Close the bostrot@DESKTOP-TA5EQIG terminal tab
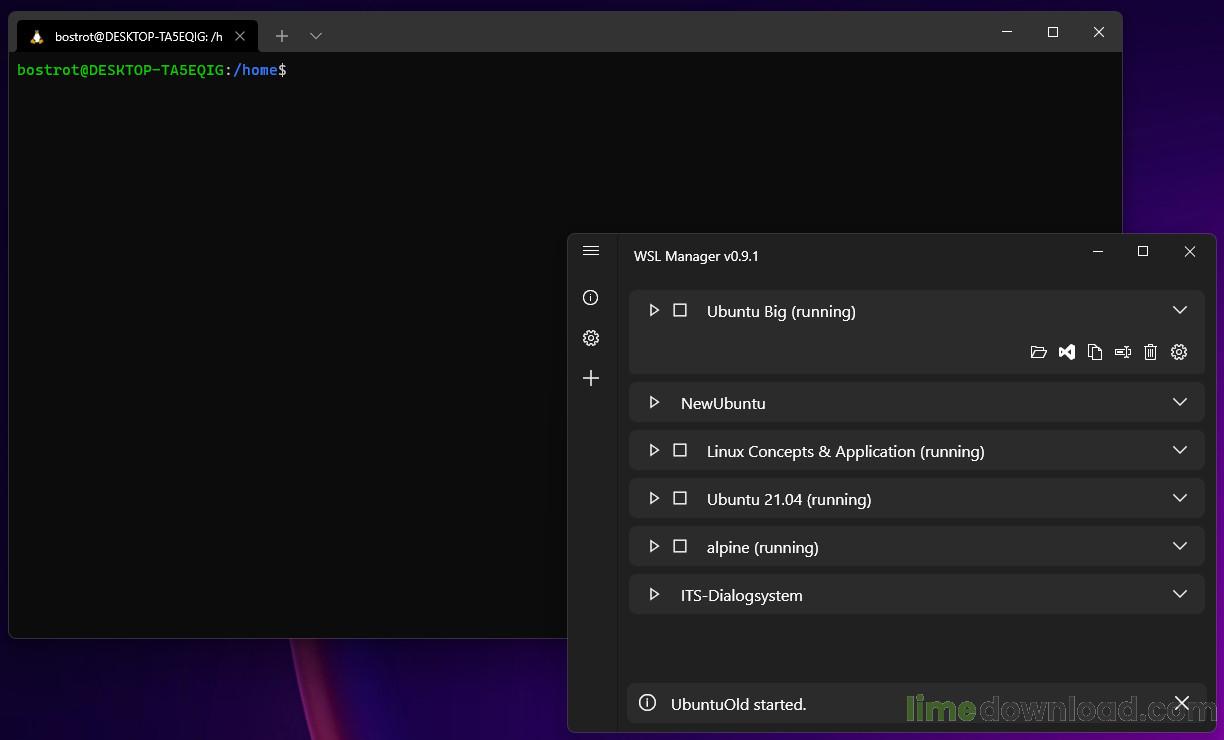The width and height of the screenshot is (1224, 740). coord(240,36)
